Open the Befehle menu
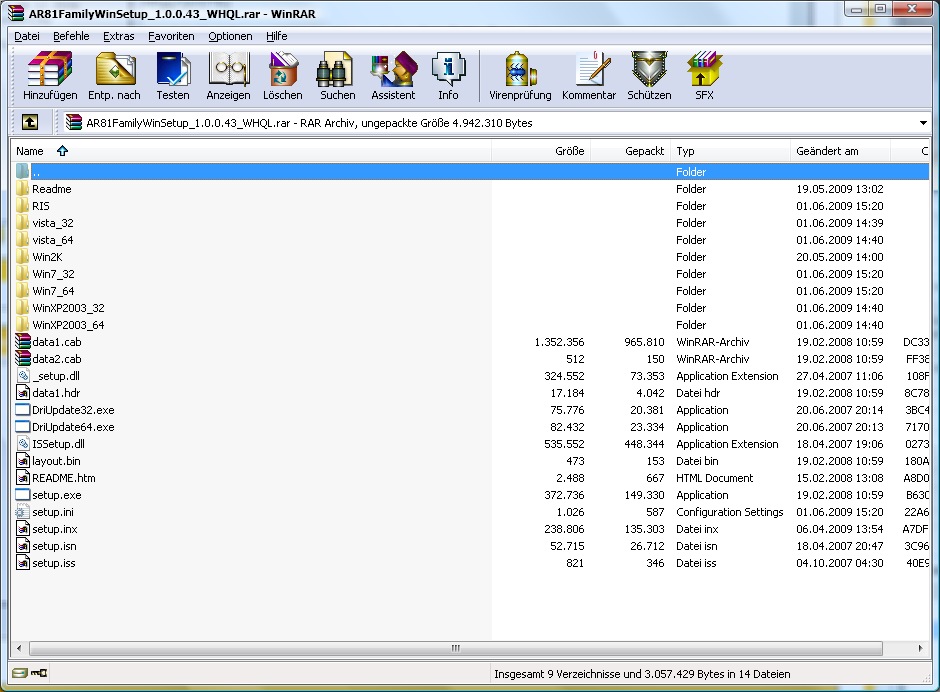Viewport: 940px width, 692px height. (x=71, y=36)
